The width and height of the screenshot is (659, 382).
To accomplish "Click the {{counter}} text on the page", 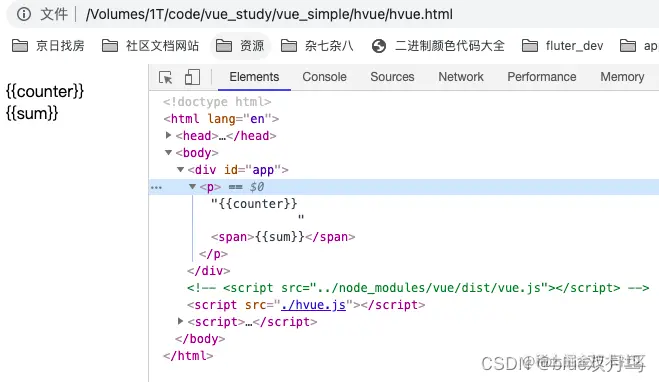I will [x=45, y=91].
